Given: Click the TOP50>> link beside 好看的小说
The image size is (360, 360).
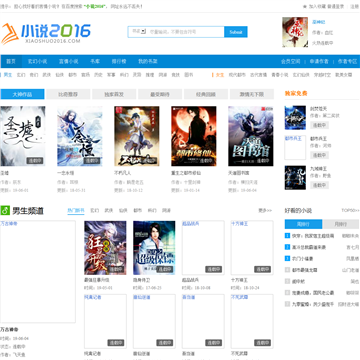Looking at the screenshot, I should coord(350,211).
